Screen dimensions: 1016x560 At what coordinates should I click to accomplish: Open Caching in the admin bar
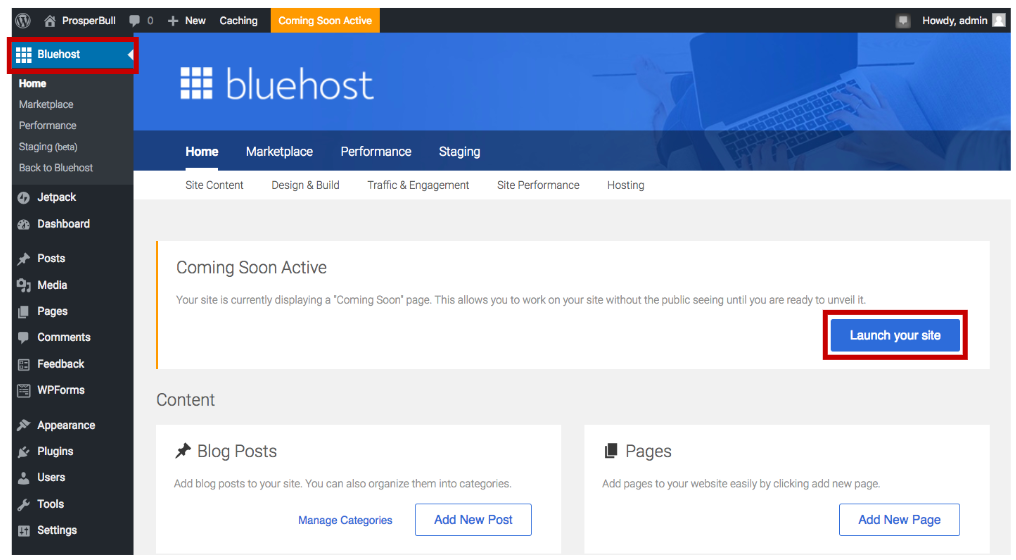(238, 21)
